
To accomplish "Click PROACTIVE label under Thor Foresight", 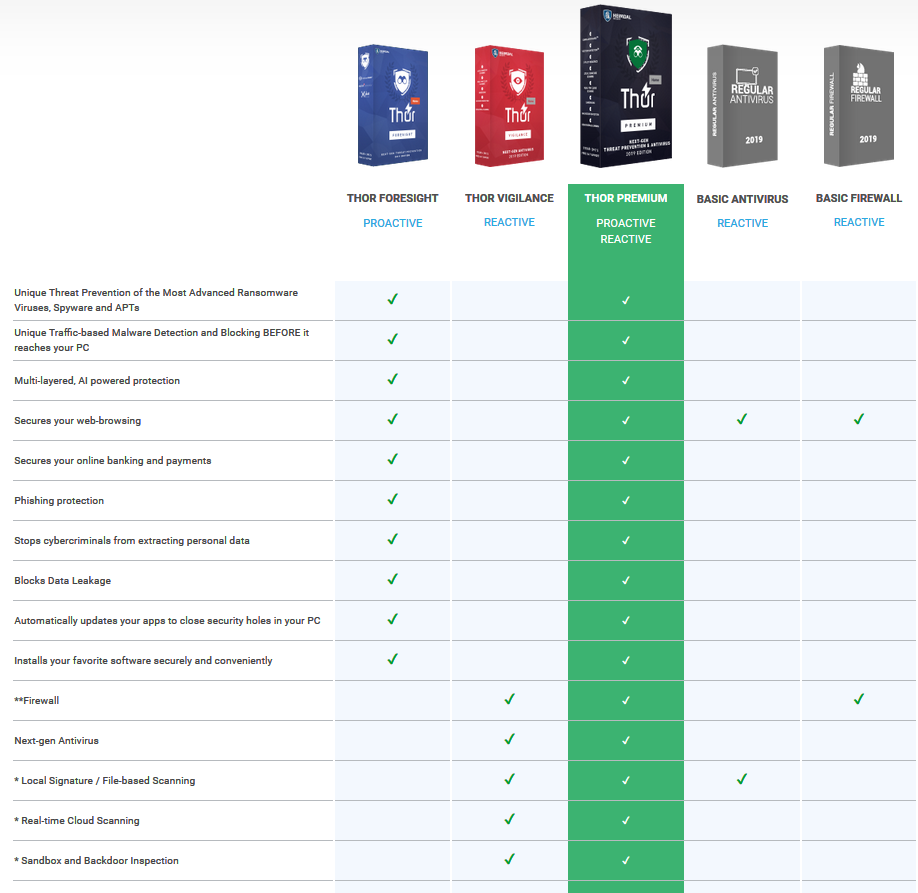I will coord(393,223).
